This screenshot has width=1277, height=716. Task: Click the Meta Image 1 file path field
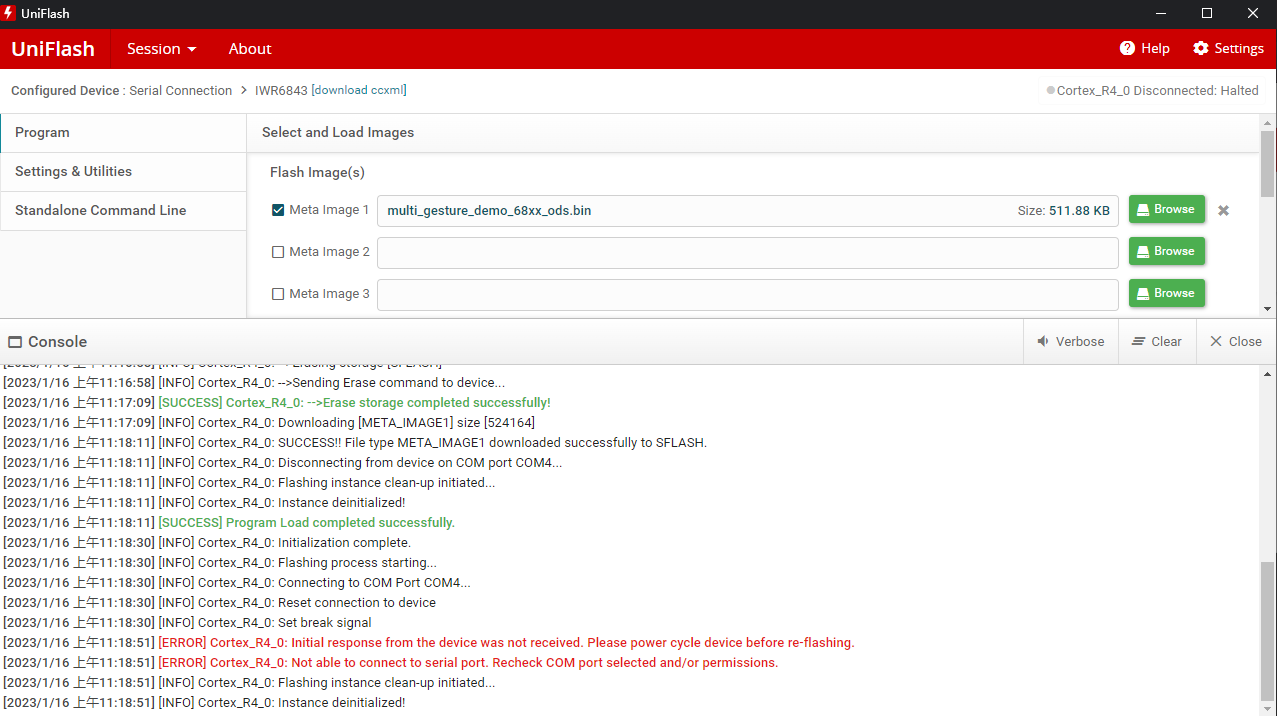[x=747, y=211]
